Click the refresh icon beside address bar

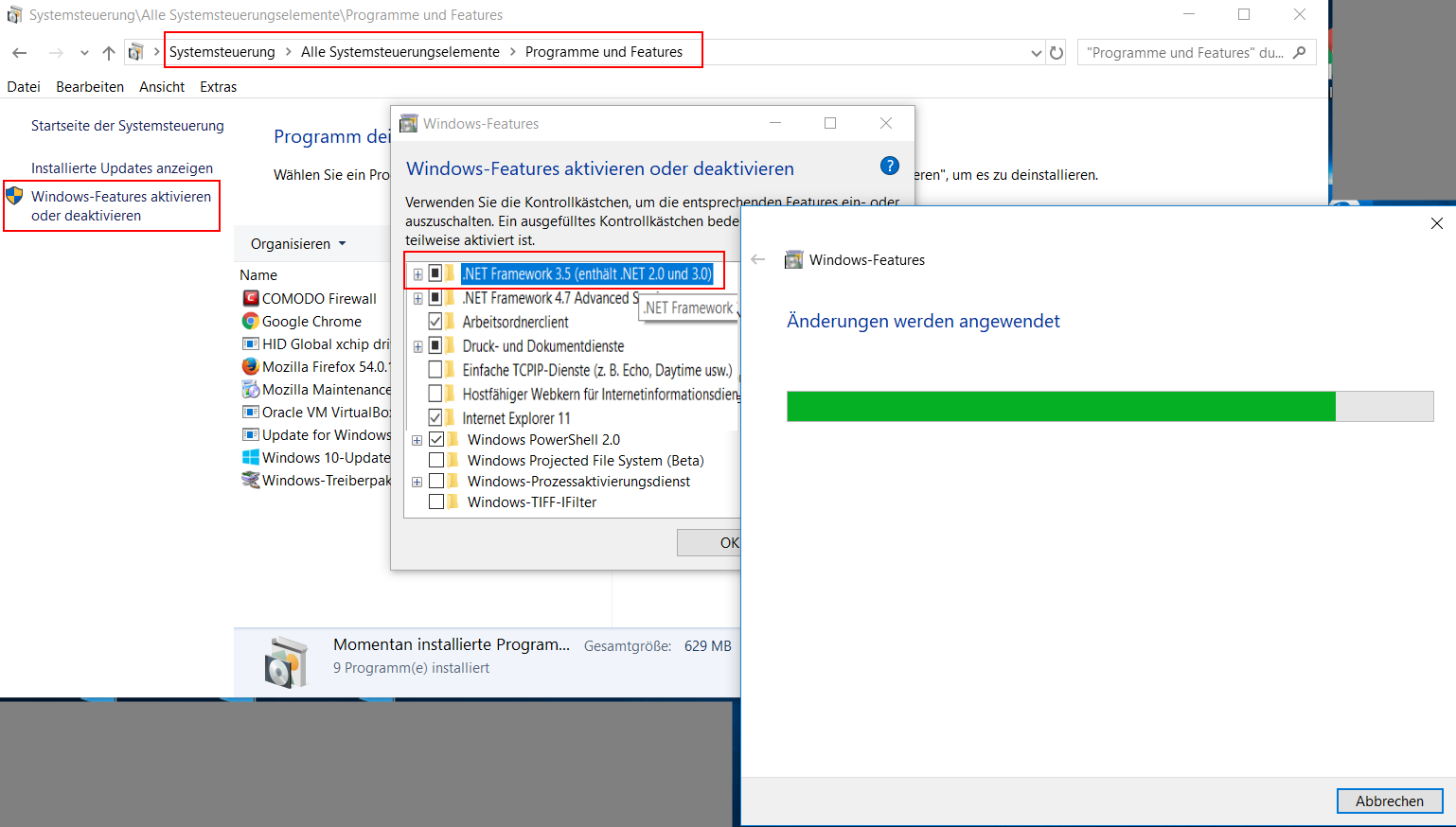coord(1056,53)
